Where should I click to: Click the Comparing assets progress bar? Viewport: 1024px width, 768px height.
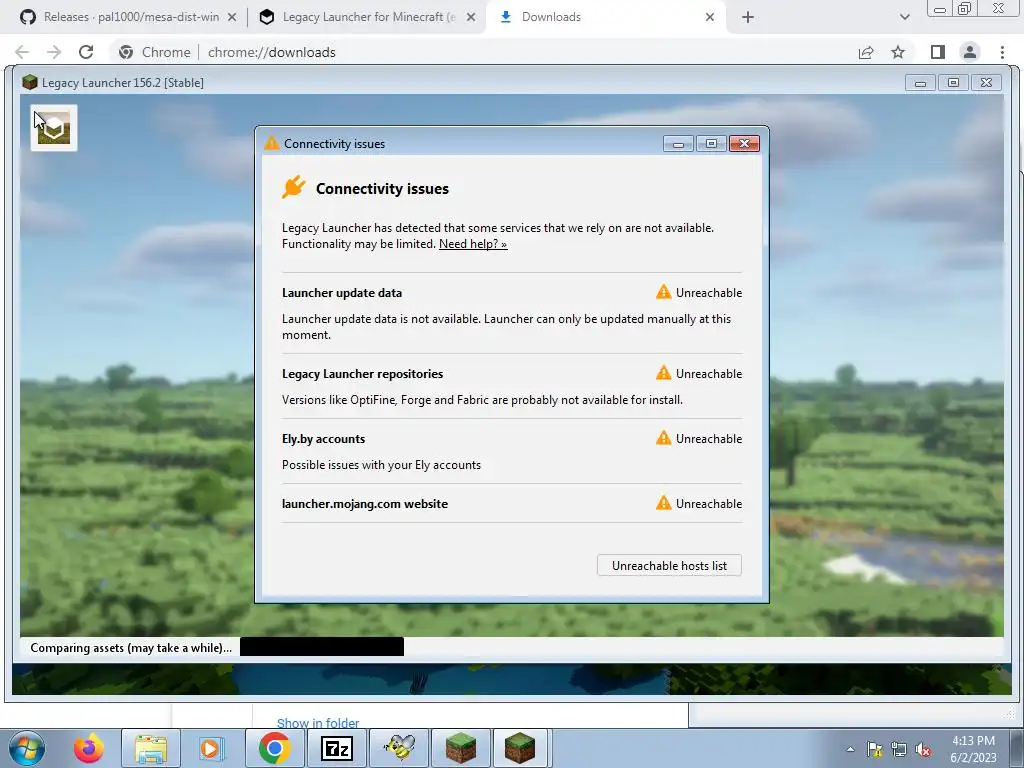point(321,647)
